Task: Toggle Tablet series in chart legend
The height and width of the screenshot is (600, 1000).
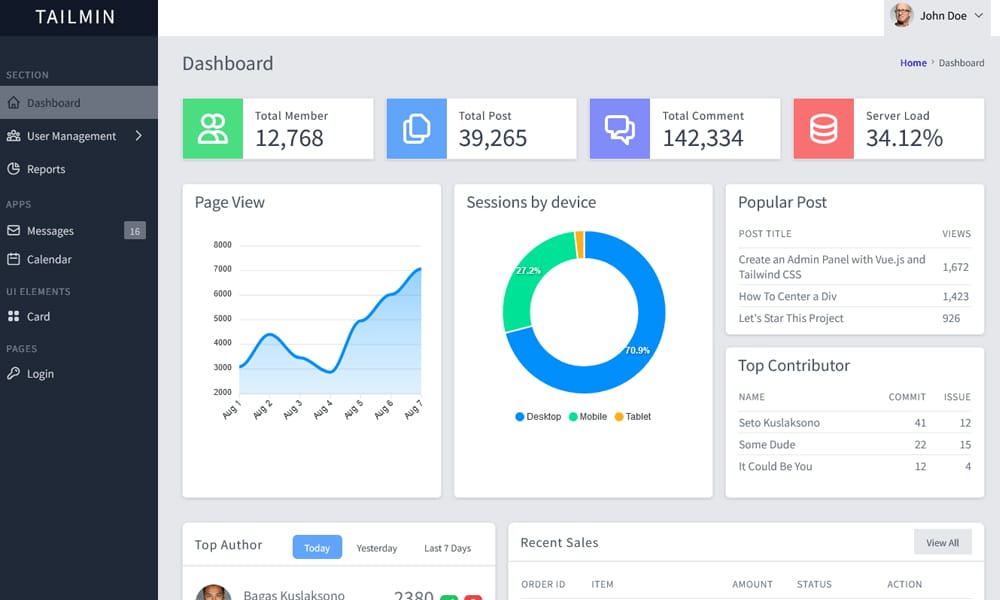Action: 632,417
